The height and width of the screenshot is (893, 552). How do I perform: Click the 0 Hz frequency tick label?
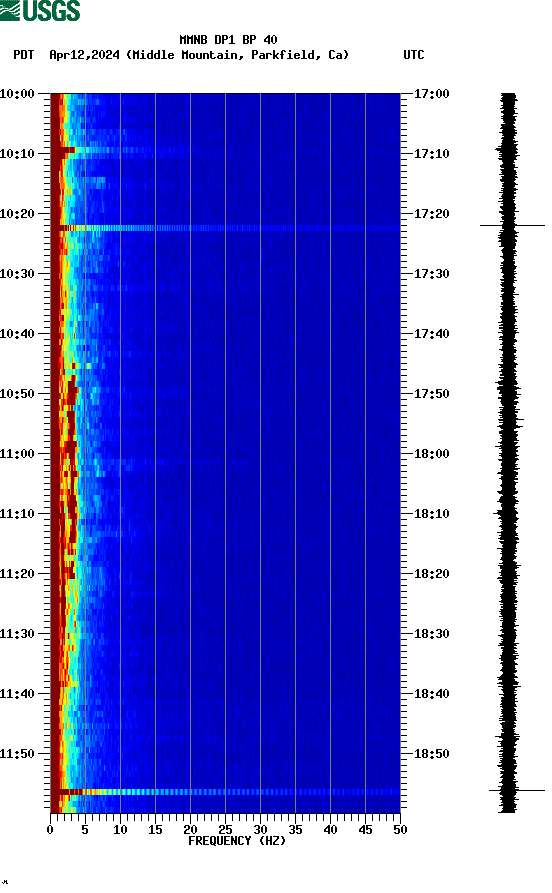pos(50,830)
